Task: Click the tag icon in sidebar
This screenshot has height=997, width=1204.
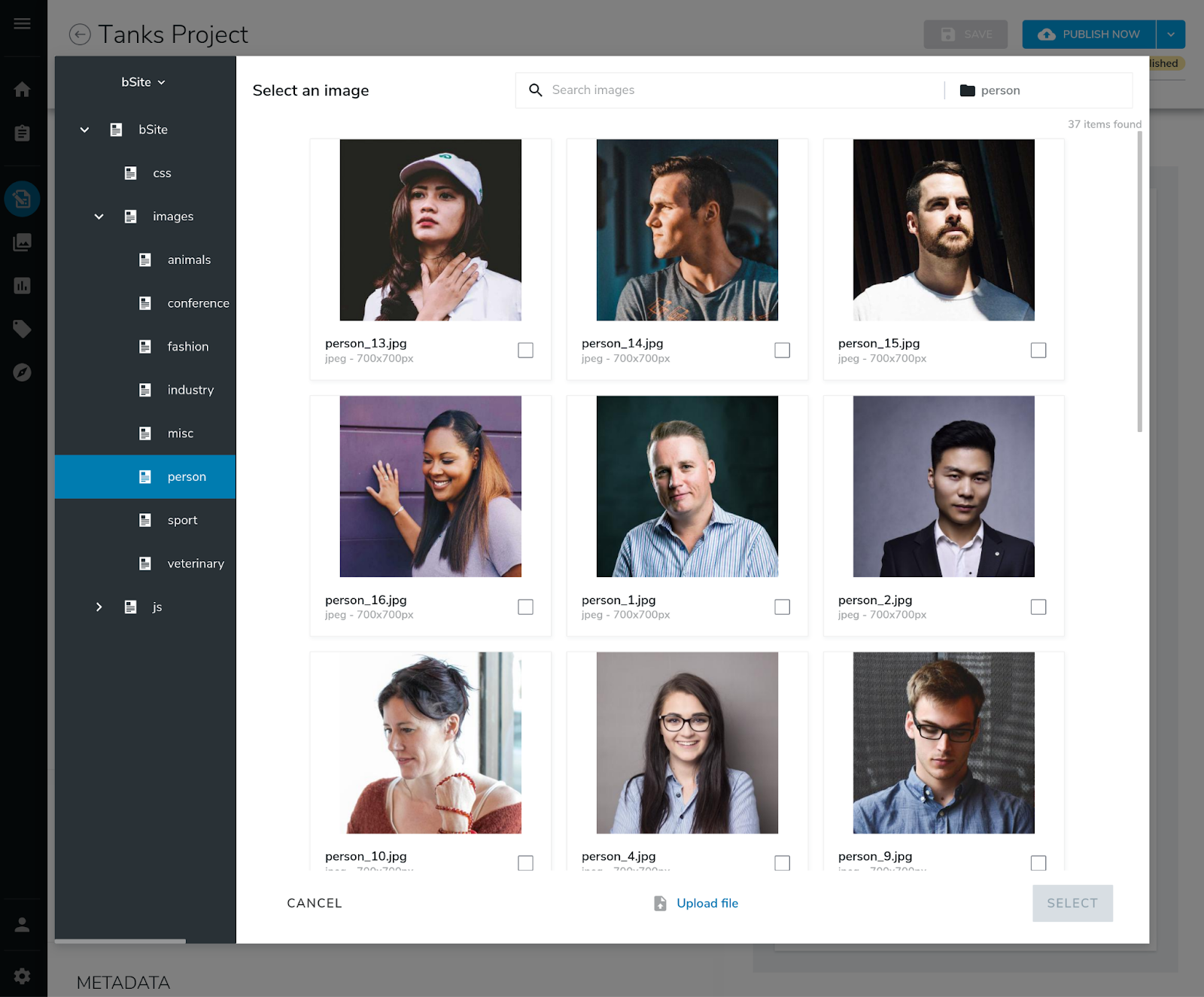Action: (x=22, y=329)
